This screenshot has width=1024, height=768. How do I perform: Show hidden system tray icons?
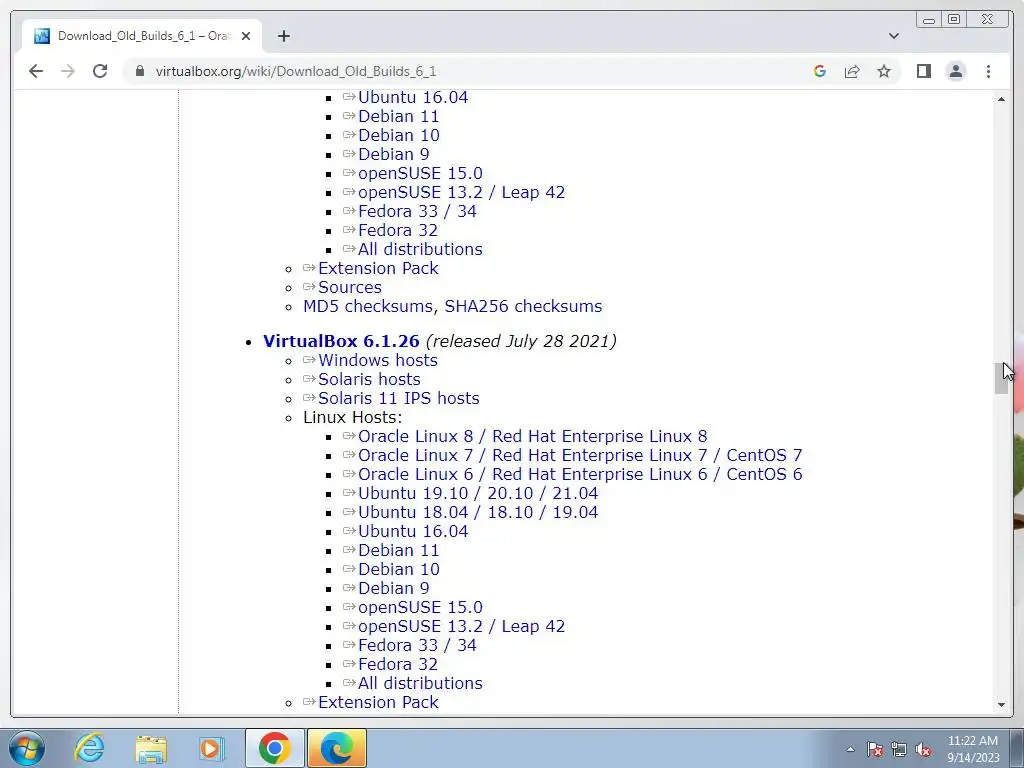pos(850,749)
